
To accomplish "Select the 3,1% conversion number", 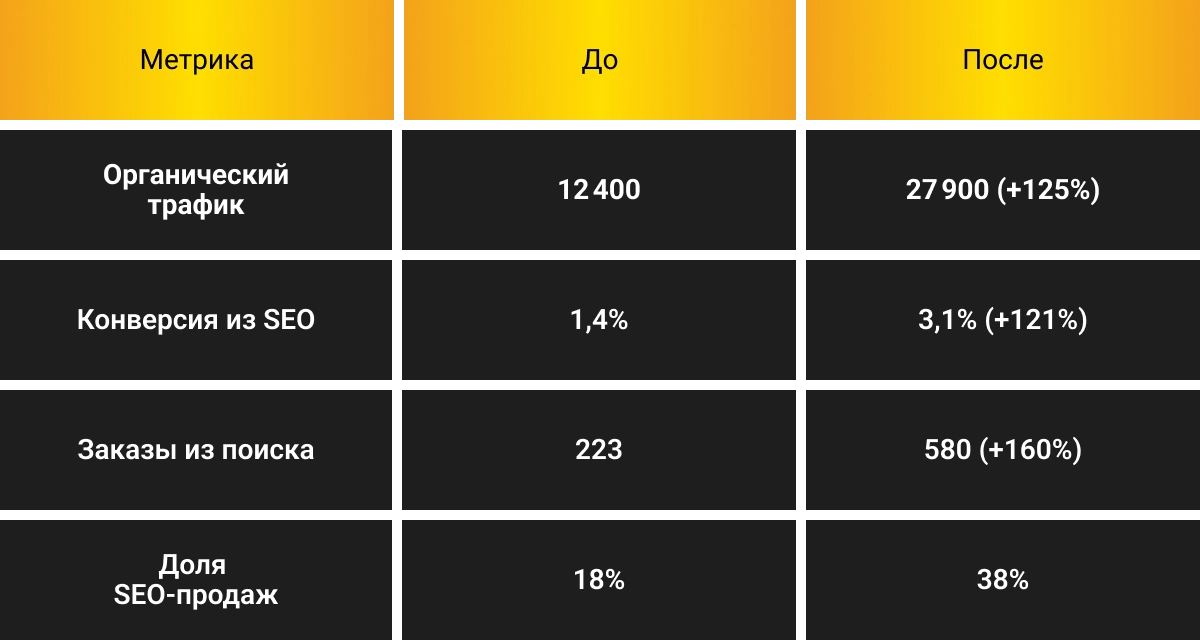I will (x=947, y=321).
